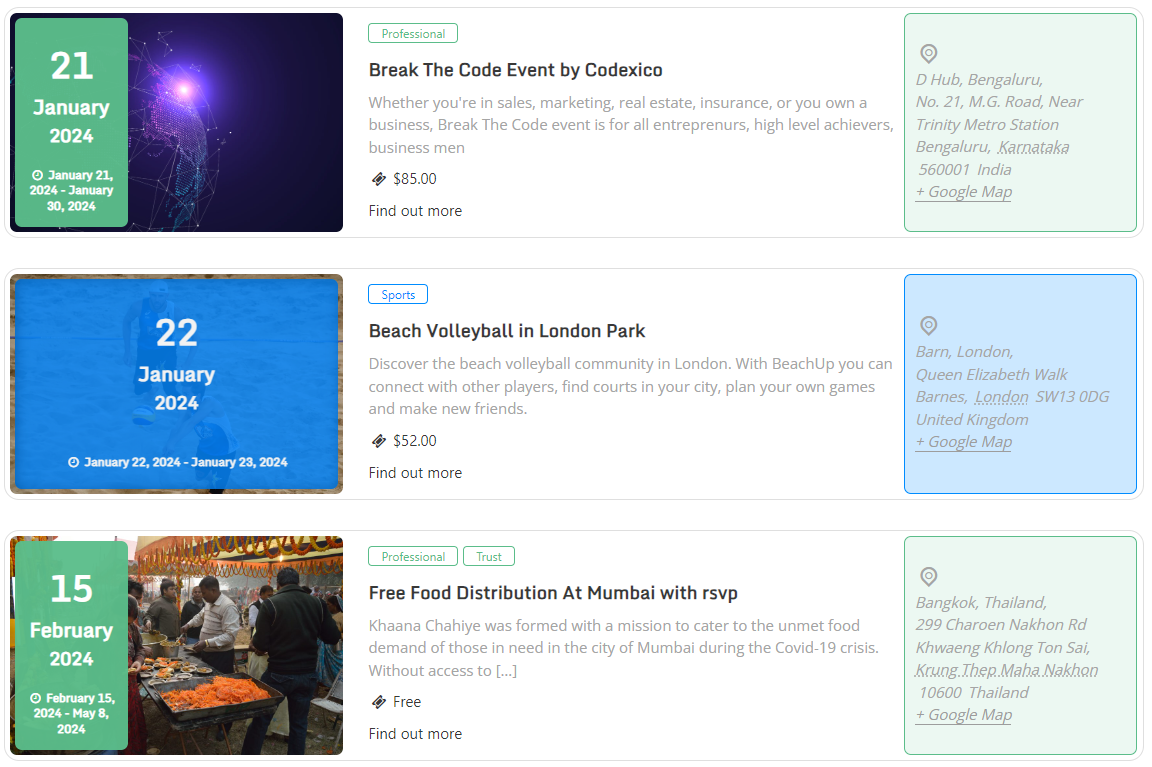Open Beach Volleyball in London Park title

coord(507,331)
